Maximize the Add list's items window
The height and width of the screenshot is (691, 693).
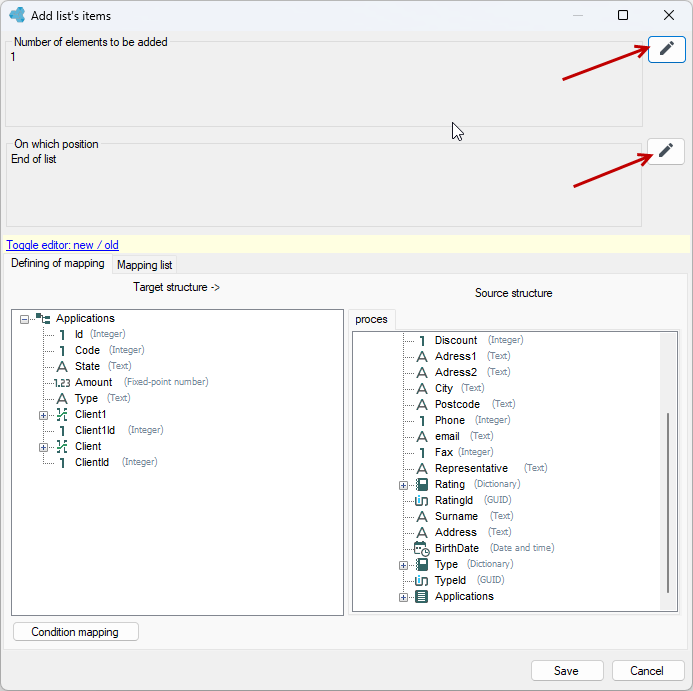[x=623, y=15]
